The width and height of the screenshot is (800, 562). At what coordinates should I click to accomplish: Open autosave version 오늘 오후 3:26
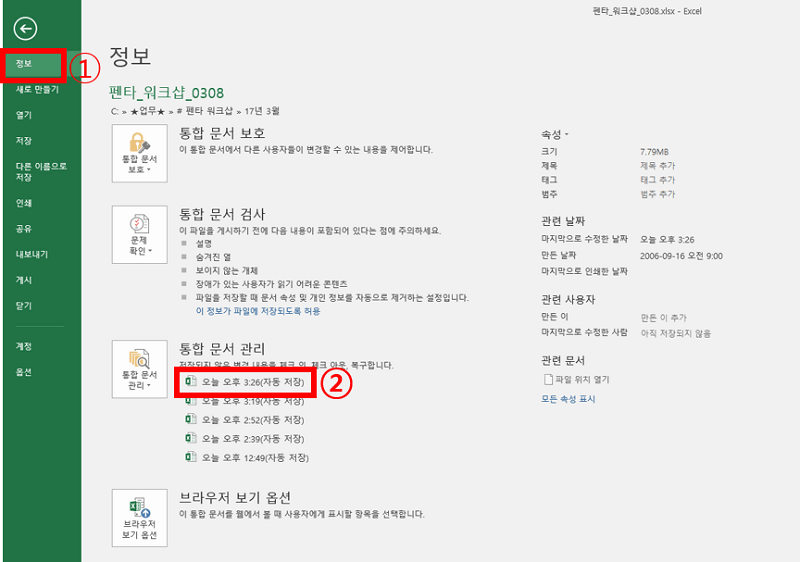click(245, 382)
